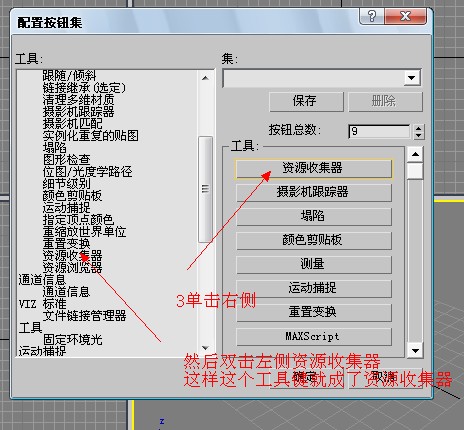Select the 资源收集器 button in the right list

coord(314,169)
